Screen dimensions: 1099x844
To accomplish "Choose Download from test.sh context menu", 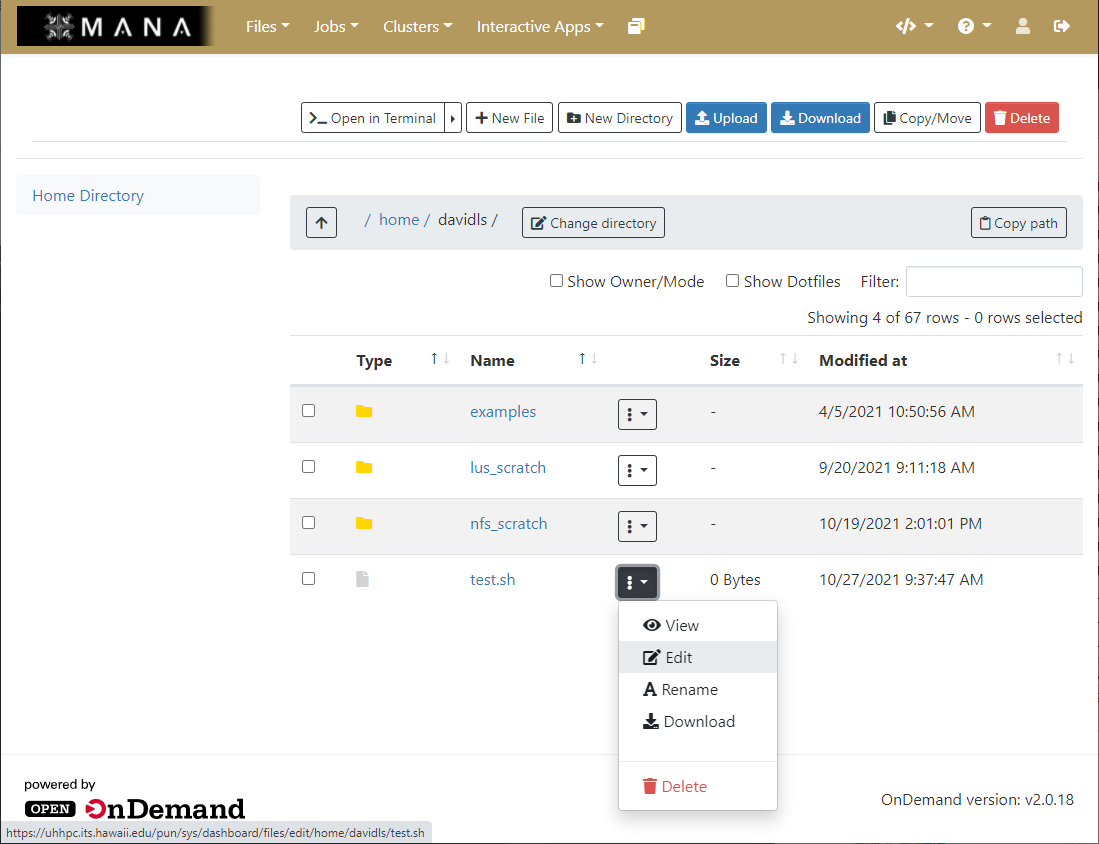I will point(697,722).
